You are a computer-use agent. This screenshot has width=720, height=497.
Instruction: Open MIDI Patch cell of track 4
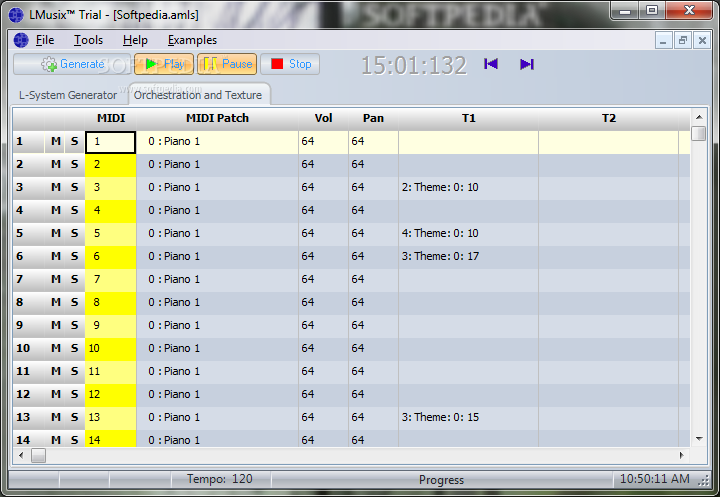pyautogui.click(x=217, y=211)
